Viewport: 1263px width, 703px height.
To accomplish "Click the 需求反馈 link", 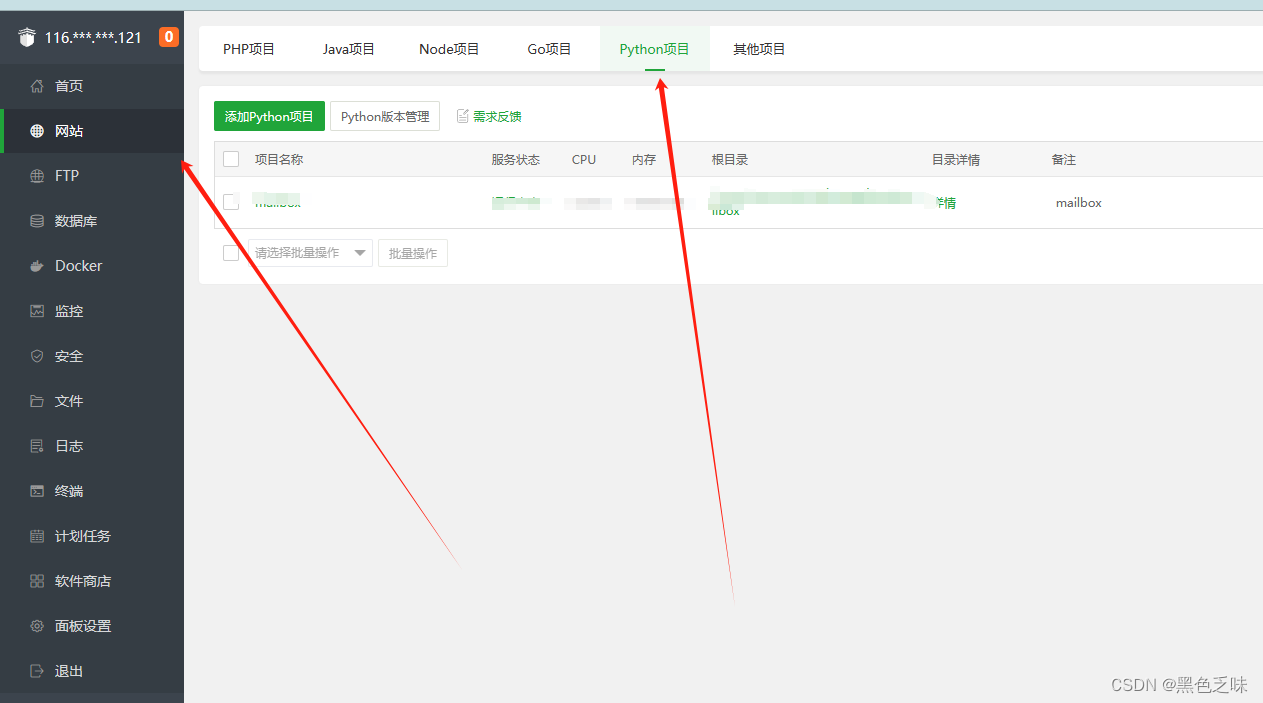I will [497, 117].
